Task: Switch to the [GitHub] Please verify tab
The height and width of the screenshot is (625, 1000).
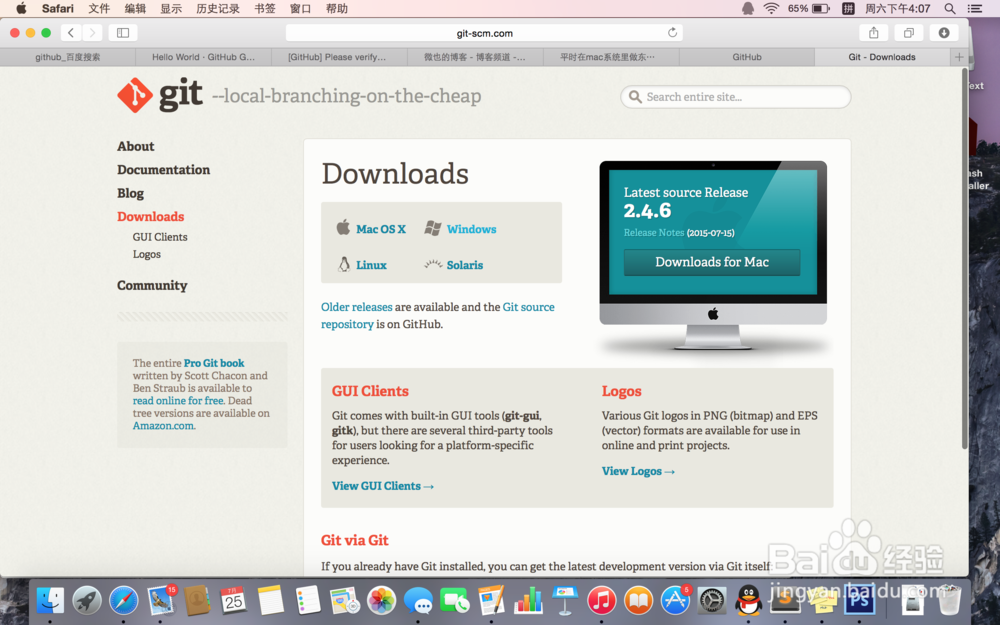Action: pos(339,57)
